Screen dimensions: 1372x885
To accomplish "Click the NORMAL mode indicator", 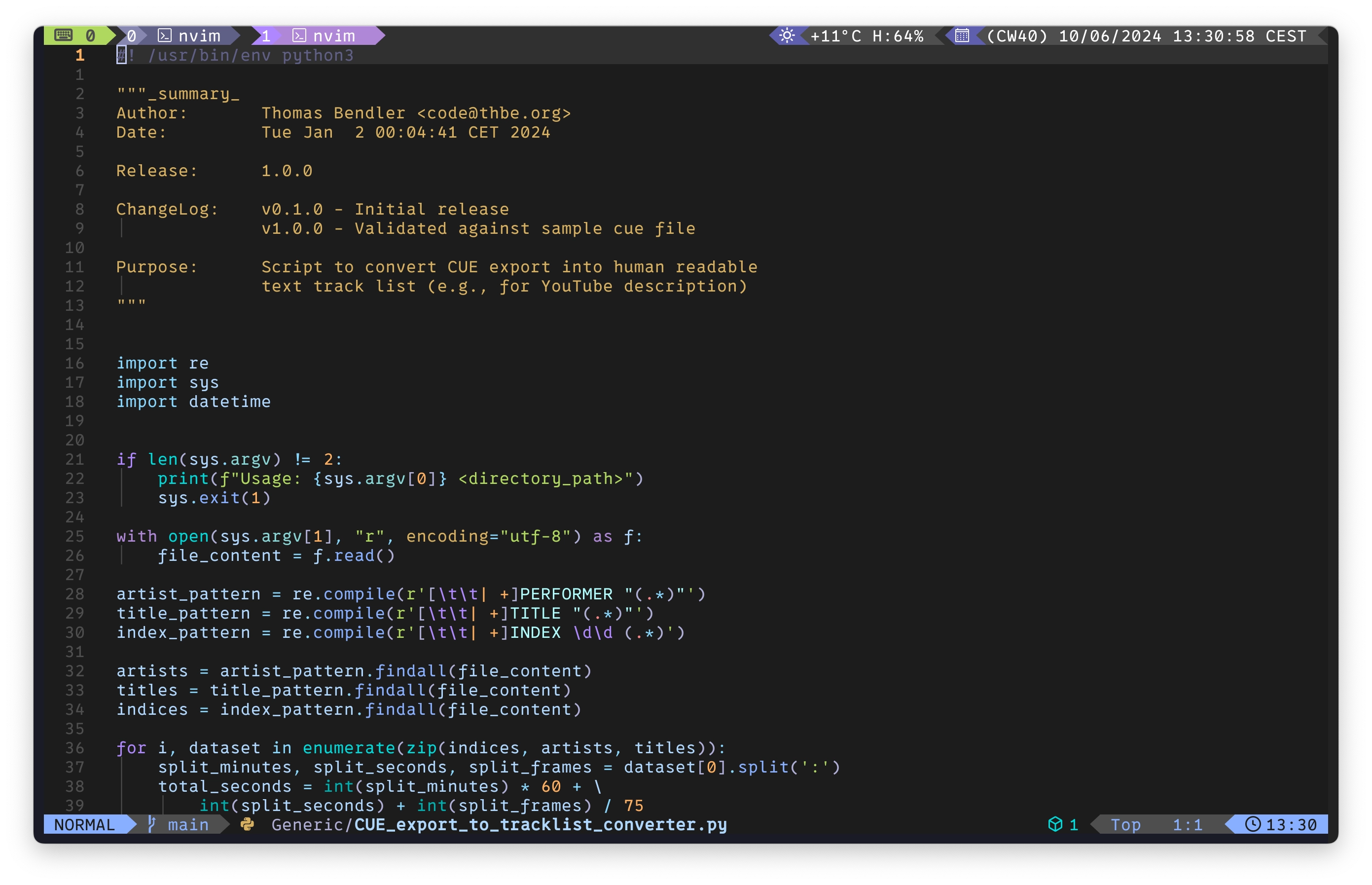I will pyautogui.click(x=85, y=824).
